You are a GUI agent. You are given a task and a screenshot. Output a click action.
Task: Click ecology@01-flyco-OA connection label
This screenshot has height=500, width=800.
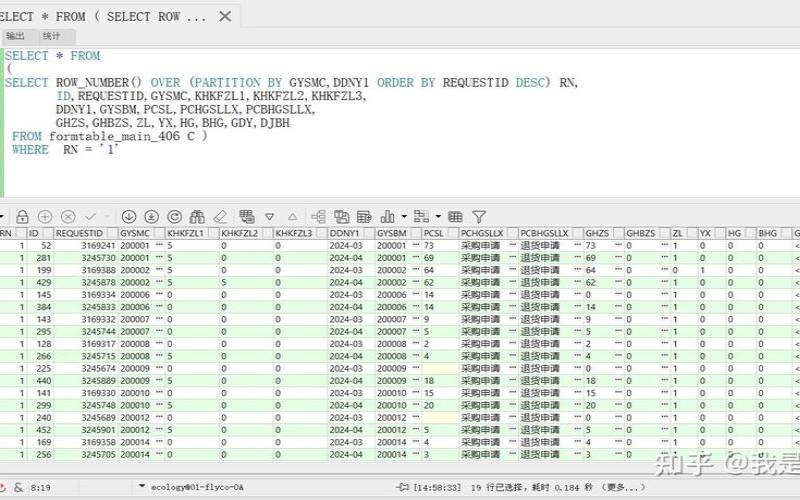pyautogui.click(x=197, y=488)
